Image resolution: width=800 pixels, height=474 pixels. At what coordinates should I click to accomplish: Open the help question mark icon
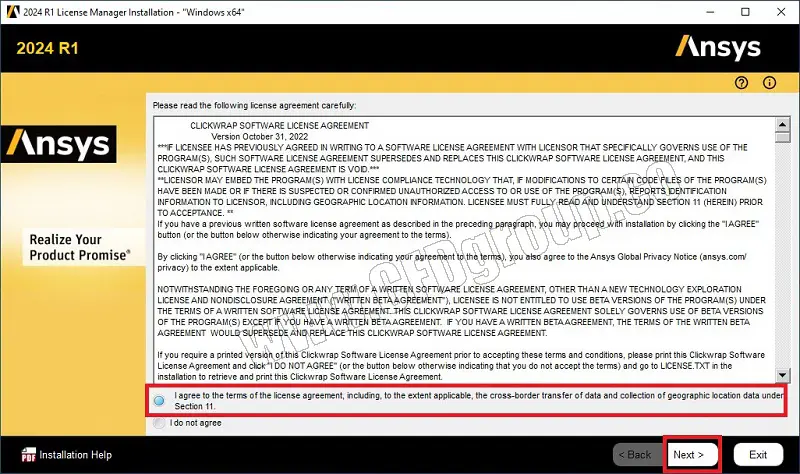pyautogui.click(x=741, y=83)
